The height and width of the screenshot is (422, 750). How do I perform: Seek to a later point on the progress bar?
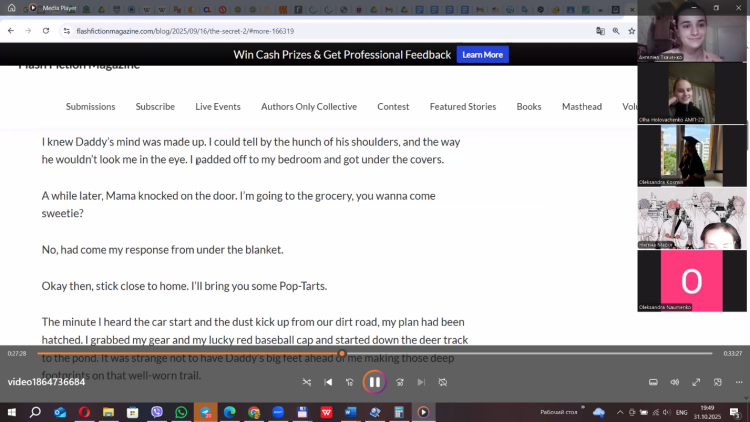(x=529, y=354)
